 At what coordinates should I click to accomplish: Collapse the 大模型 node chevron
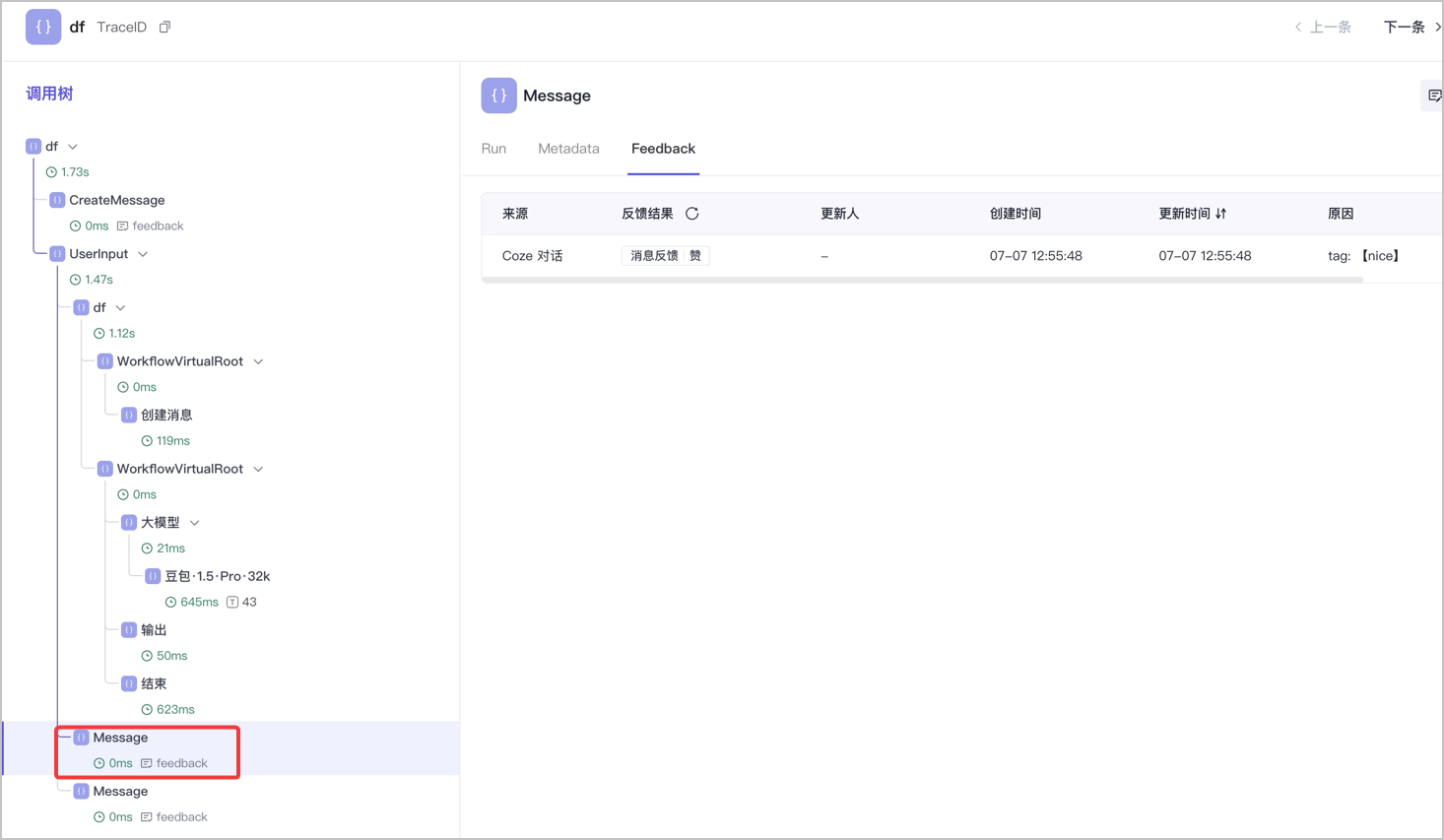pyautogui.click(x=195, y=523)
